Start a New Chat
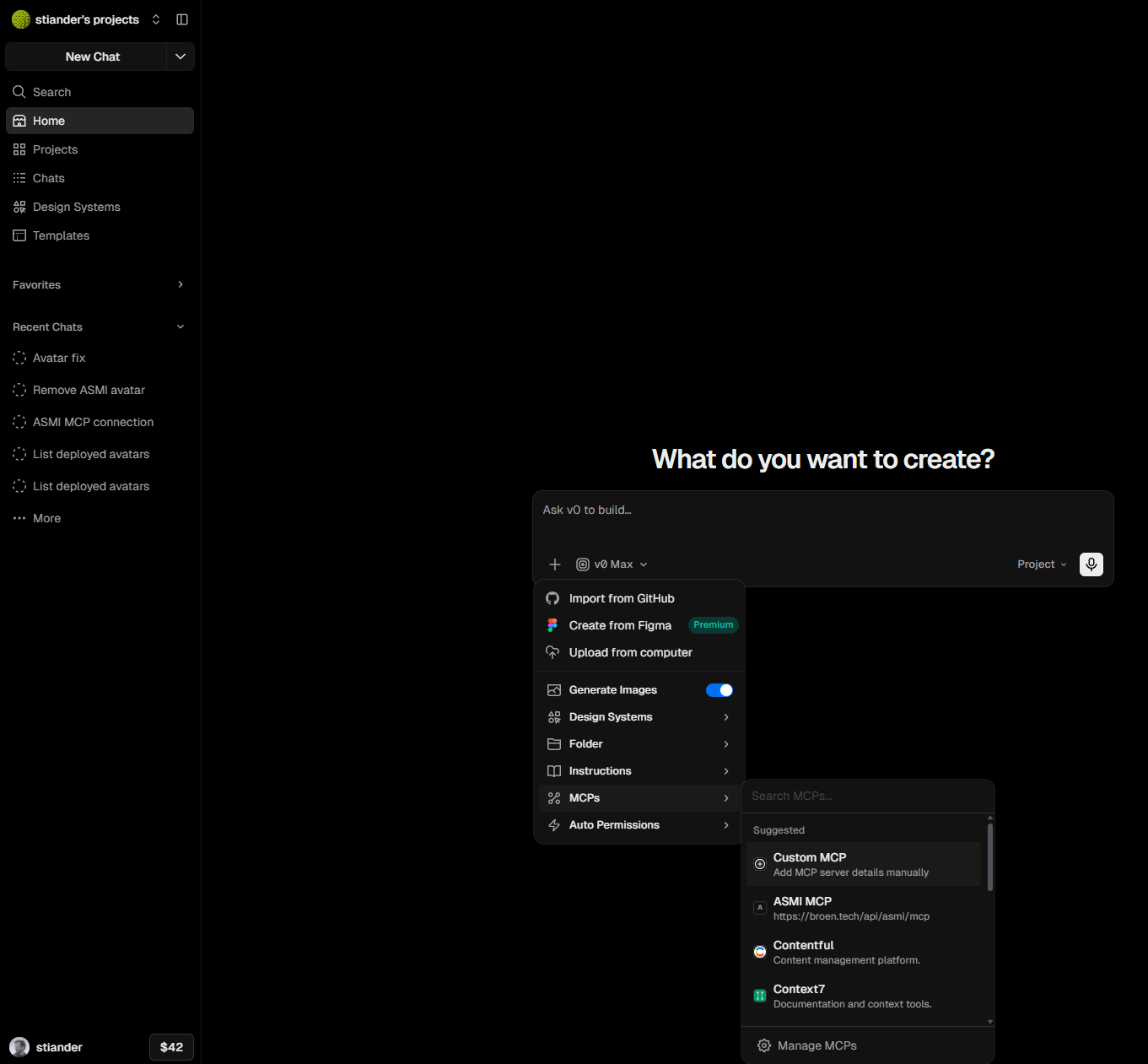Image resolution: width=1148 pixels, height=1064 pixels. [x=86, y=57]
